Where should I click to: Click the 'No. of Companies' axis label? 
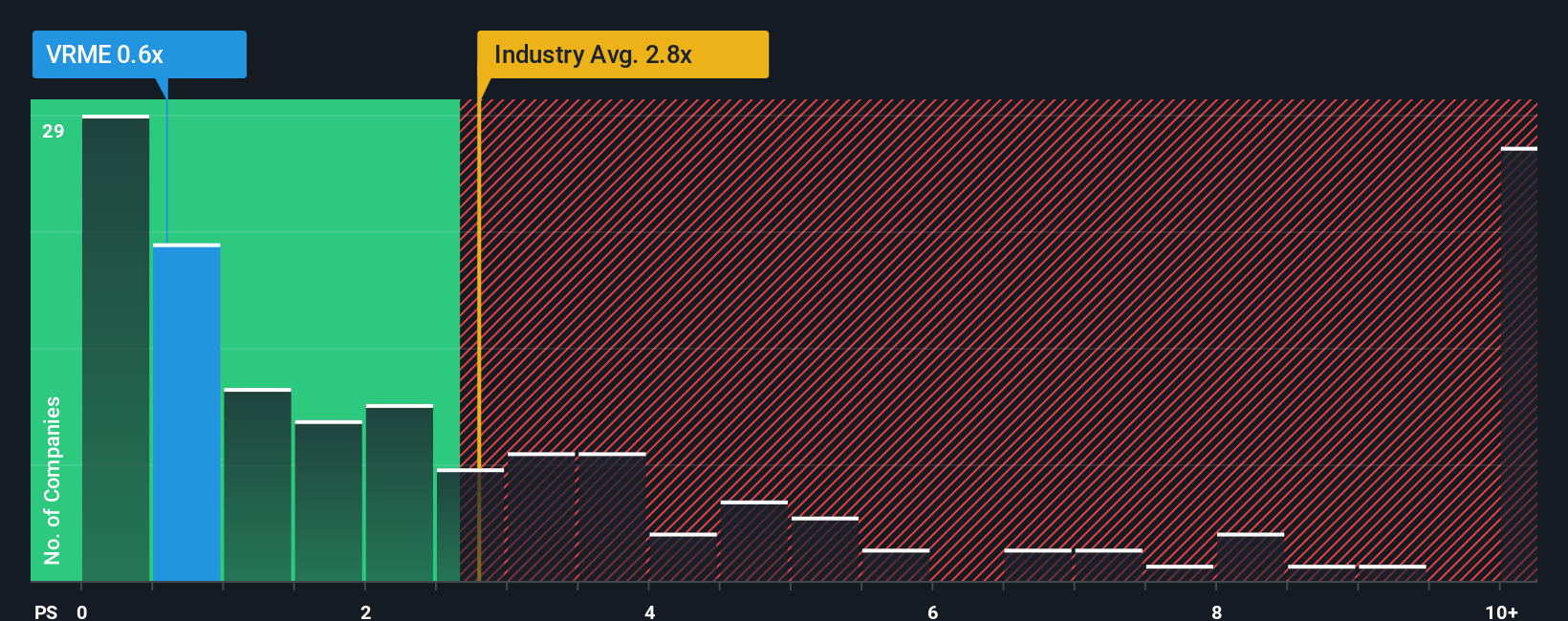(53, 480)
